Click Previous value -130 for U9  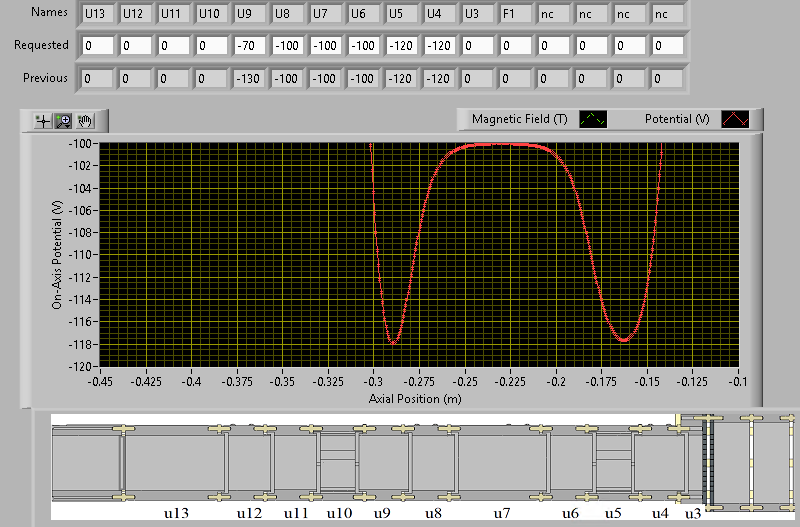[x=249, y=79]
